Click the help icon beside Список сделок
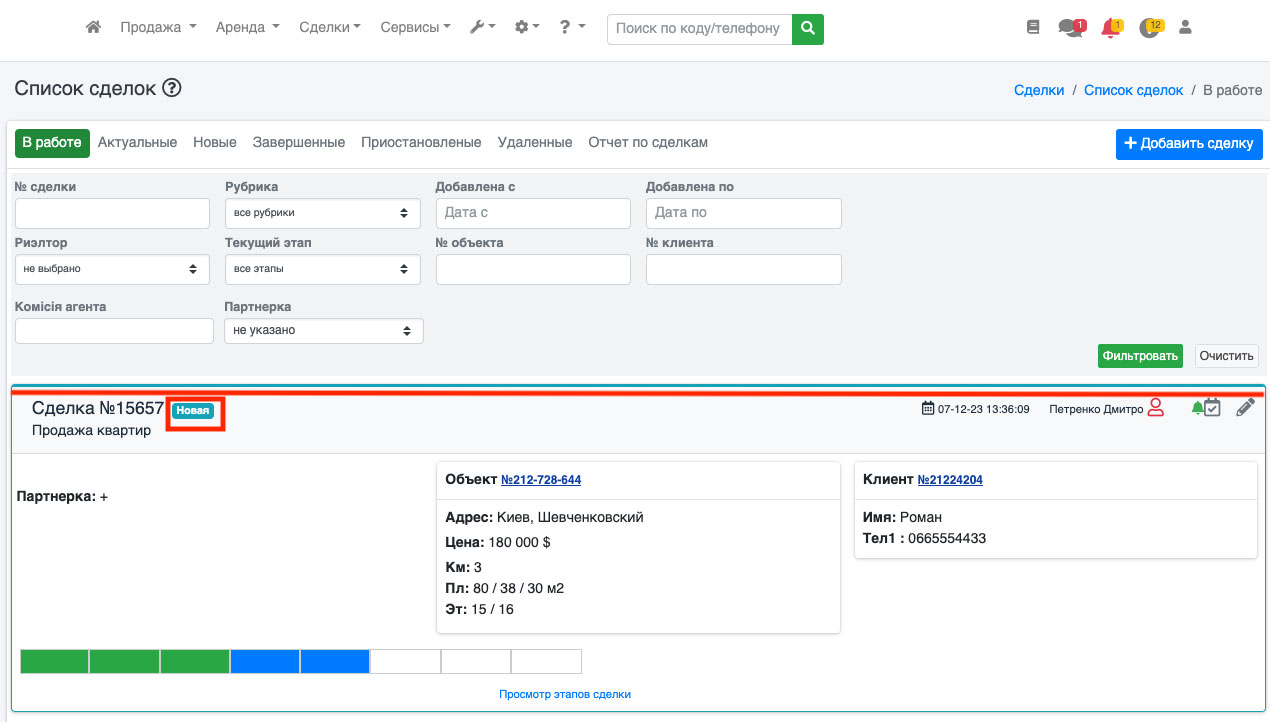This screenshot has width=1270, height=722. coord(172,89)
